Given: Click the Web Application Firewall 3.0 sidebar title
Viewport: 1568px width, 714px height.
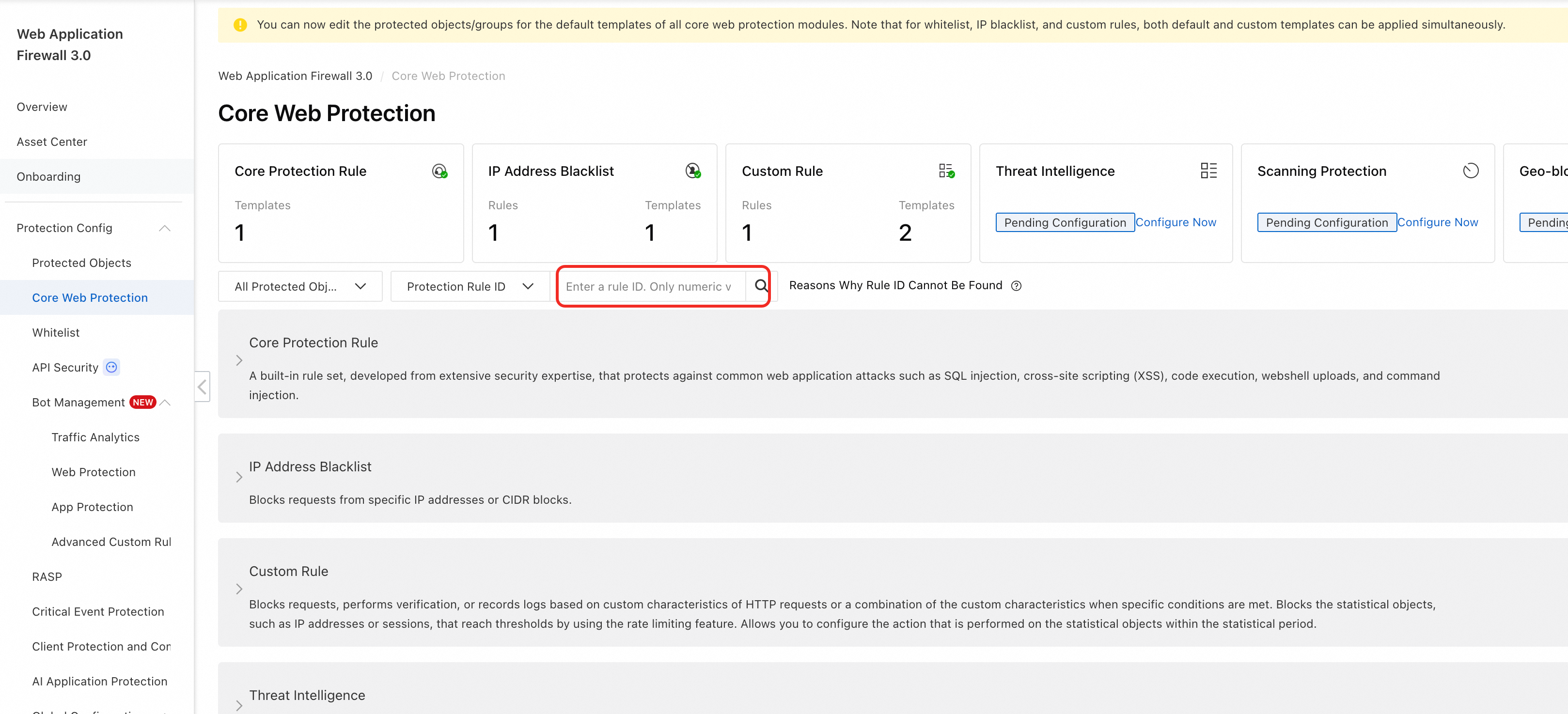Looking at the screenshot, I should 70,45.
